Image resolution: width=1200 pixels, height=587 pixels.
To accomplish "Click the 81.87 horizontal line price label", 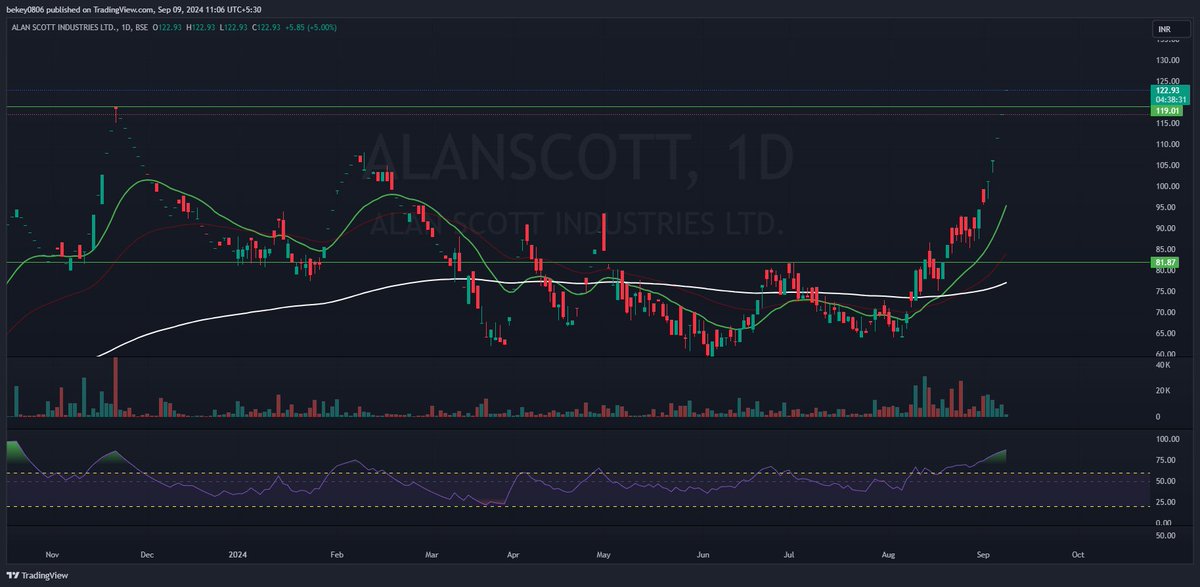I will tap(1166, 262).
